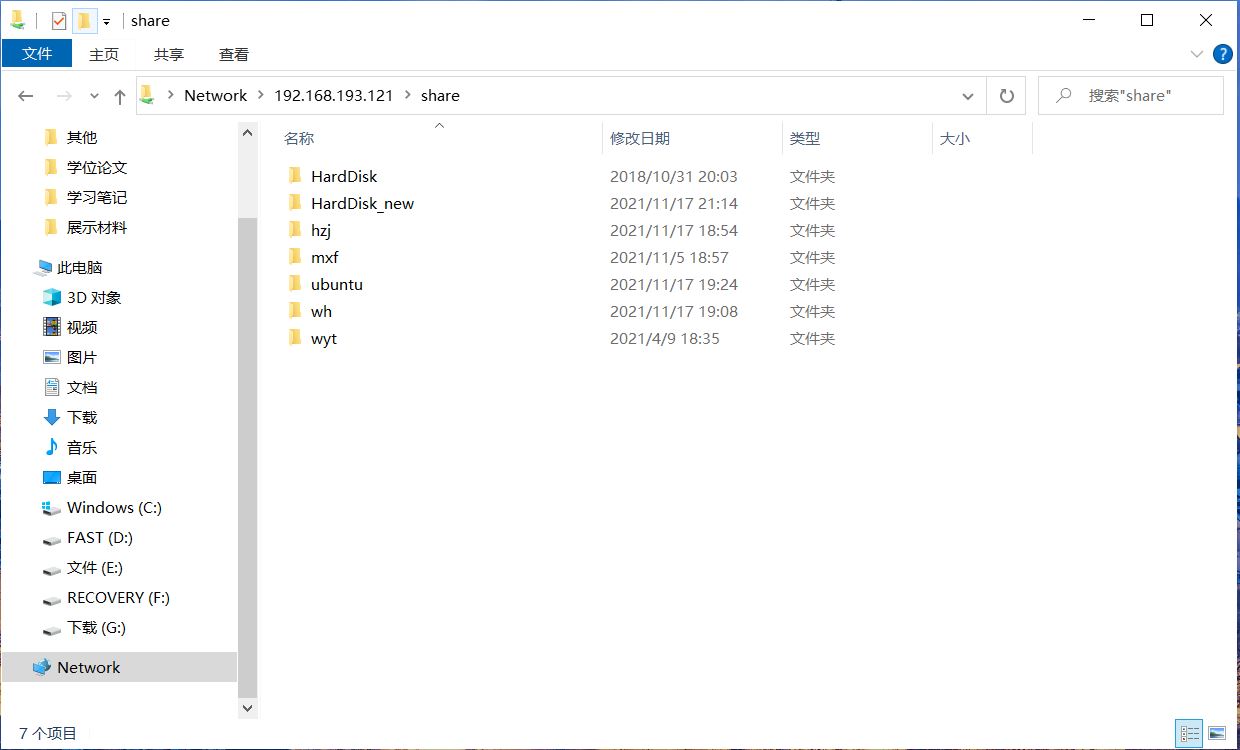Switch to the 共享 ribbon tab

(x=169, y=54)
